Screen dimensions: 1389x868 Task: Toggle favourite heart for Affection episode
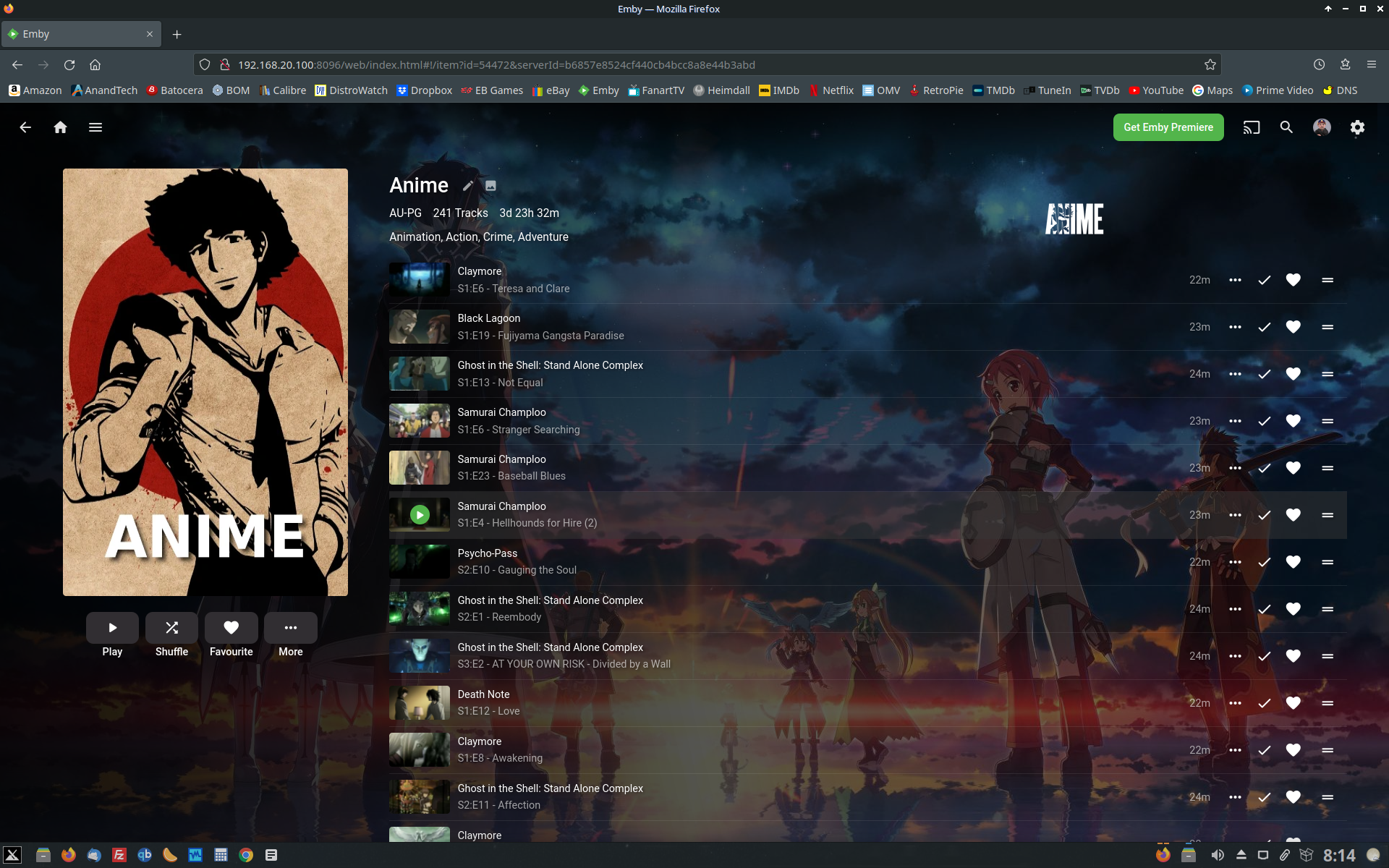point(1294,797)
